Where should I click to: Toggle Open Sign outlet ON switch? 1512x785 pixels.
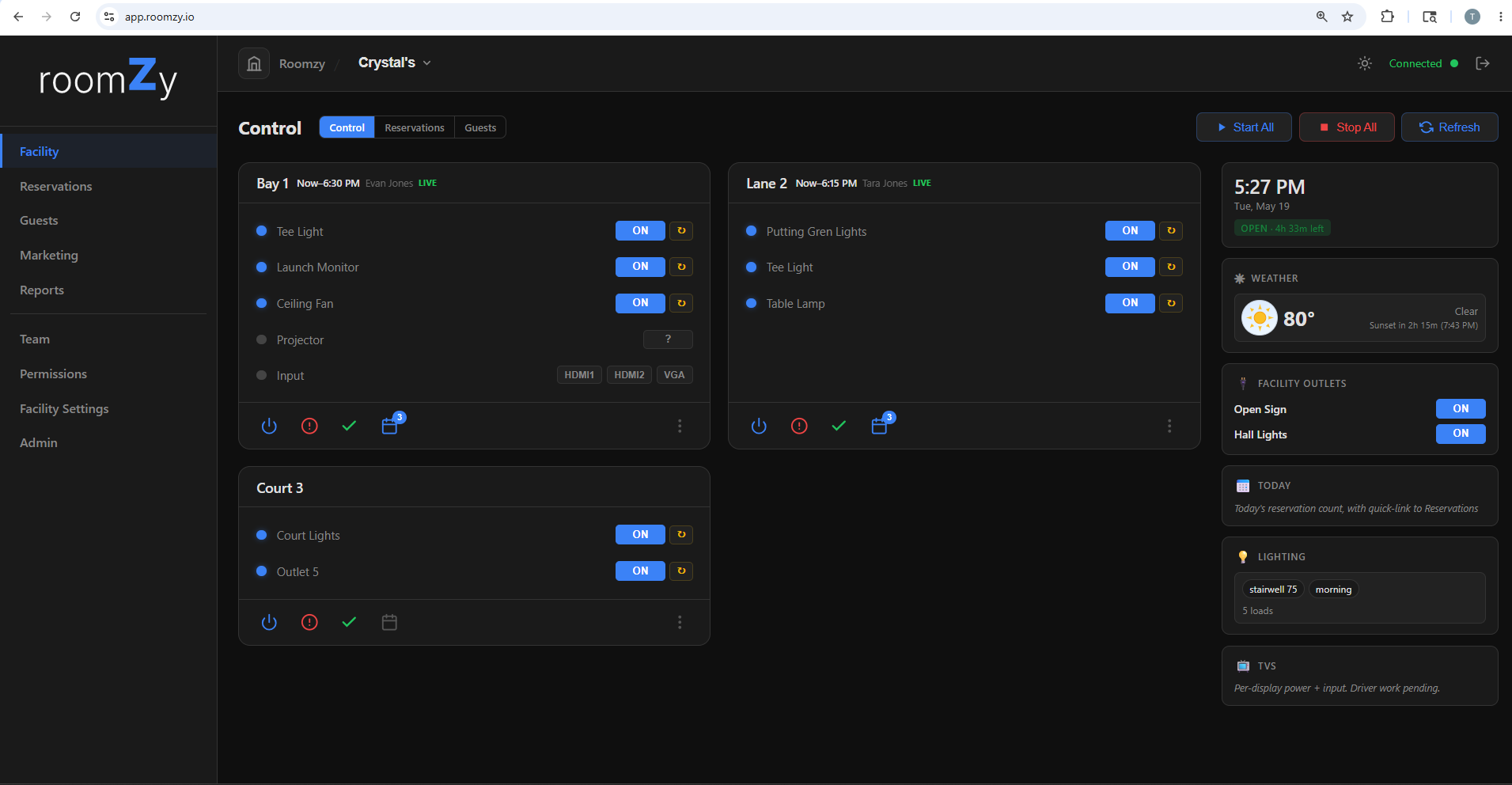coord(1461,408)
